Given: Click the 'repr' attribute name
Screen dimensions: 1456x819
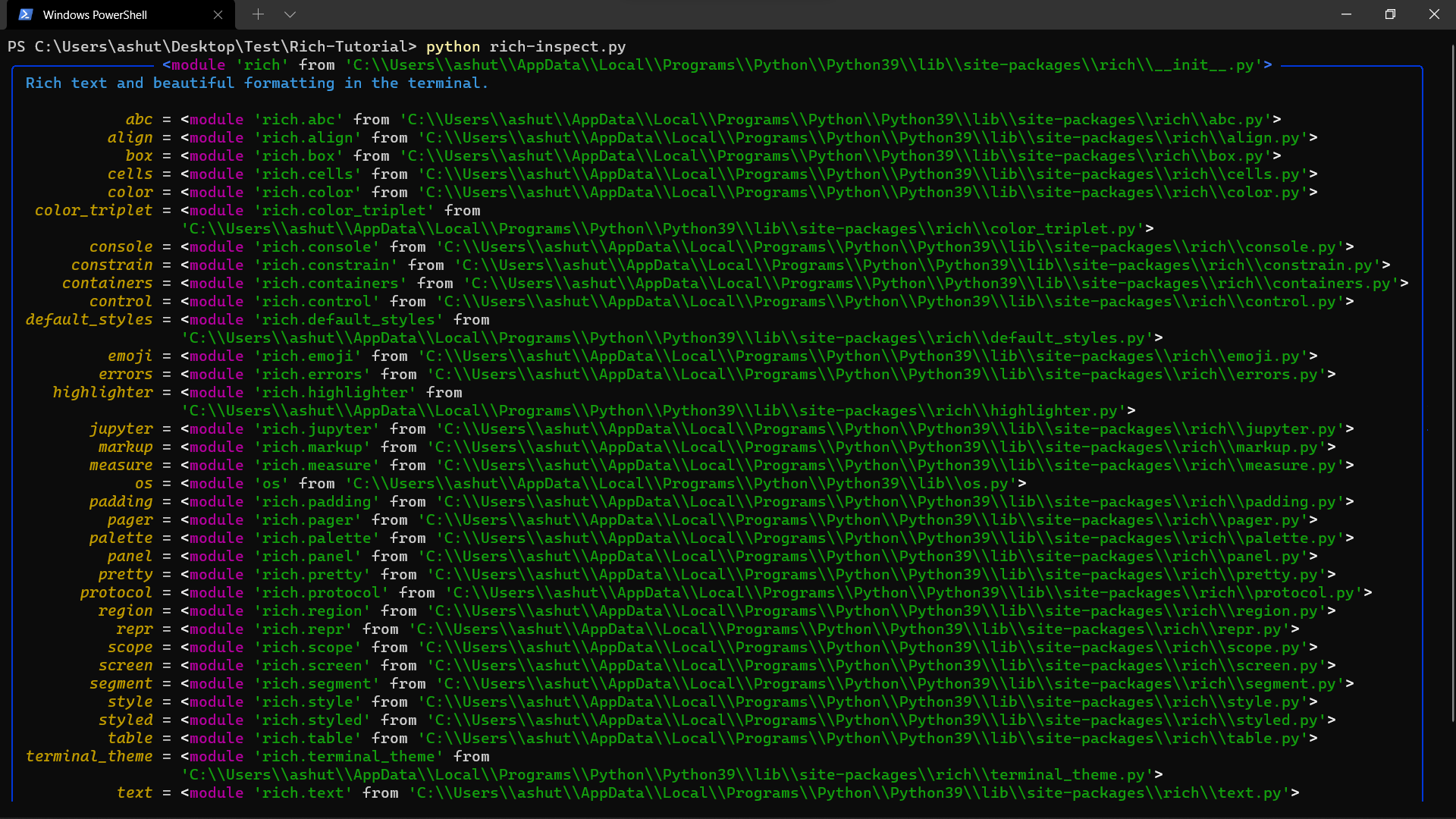Looking at the screenshot, I should pyautogui.click(x=134, y=629).
